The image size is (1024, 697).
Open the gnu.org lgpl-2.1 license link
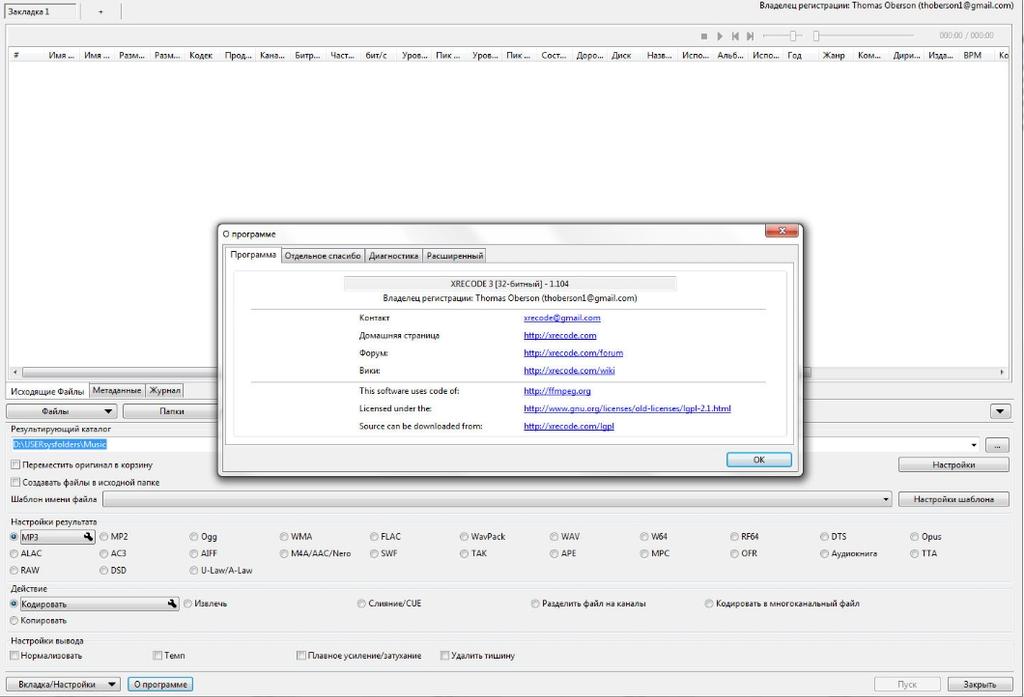point(627,409)
